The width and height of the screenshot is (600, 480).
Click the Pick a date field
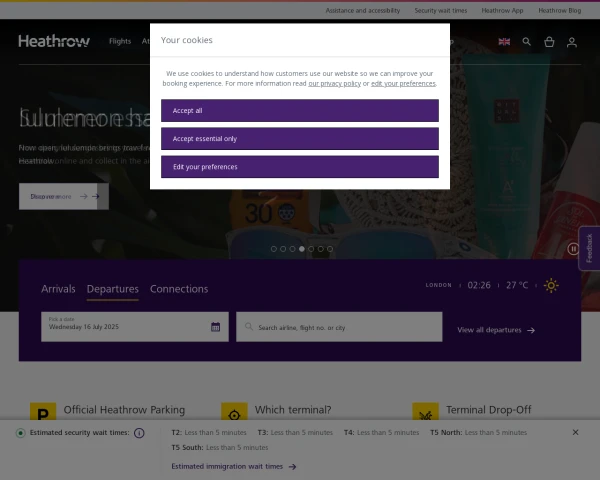pos(135,327)
